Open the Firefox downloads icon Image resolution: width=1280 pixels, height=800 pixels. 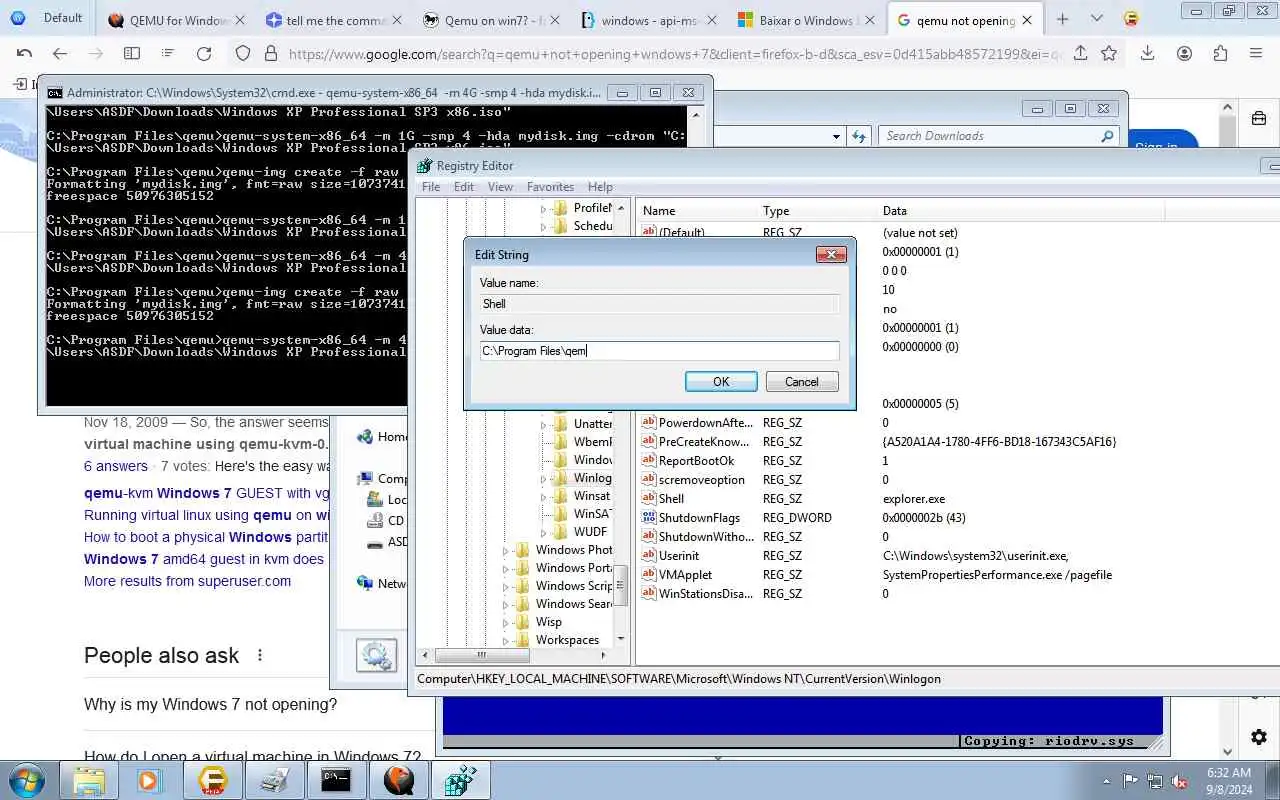coord(1148,54)
